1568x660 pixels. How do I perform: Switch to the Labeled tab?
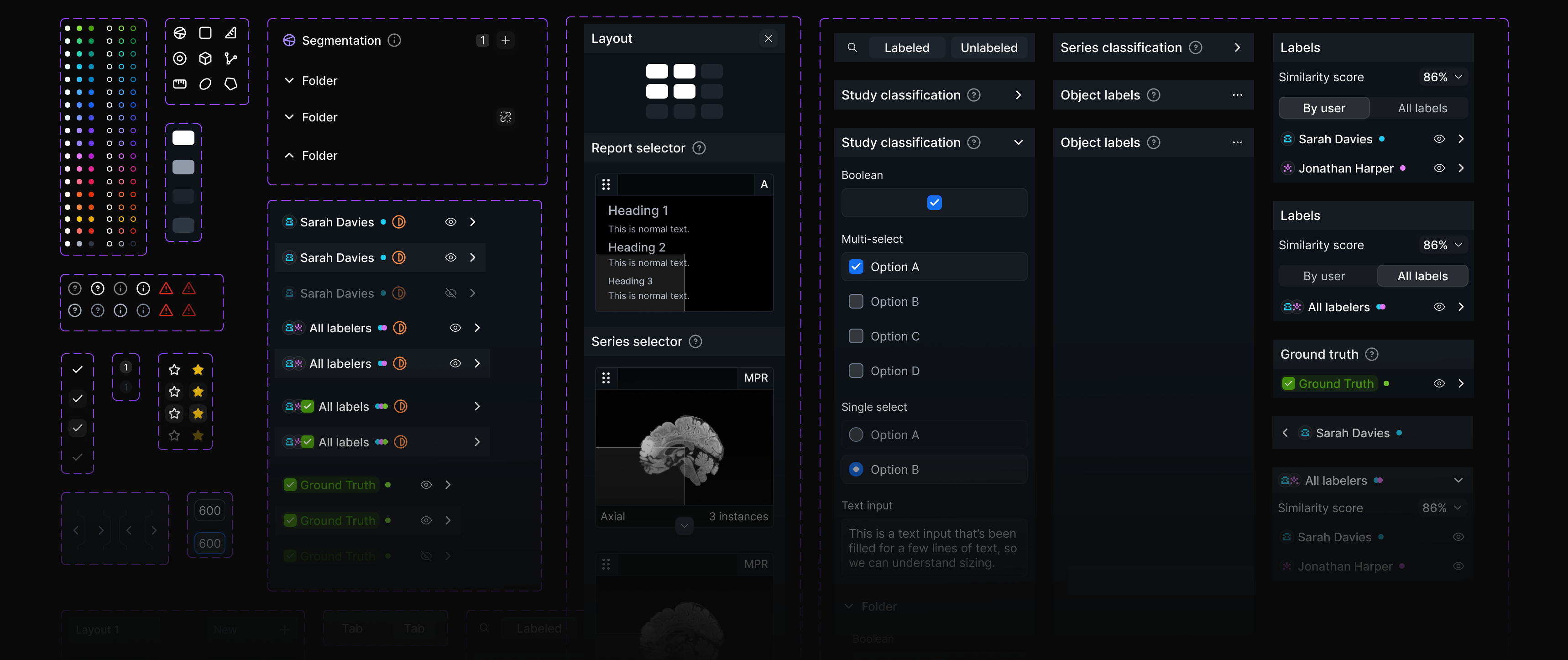click(x=906, y=47)
